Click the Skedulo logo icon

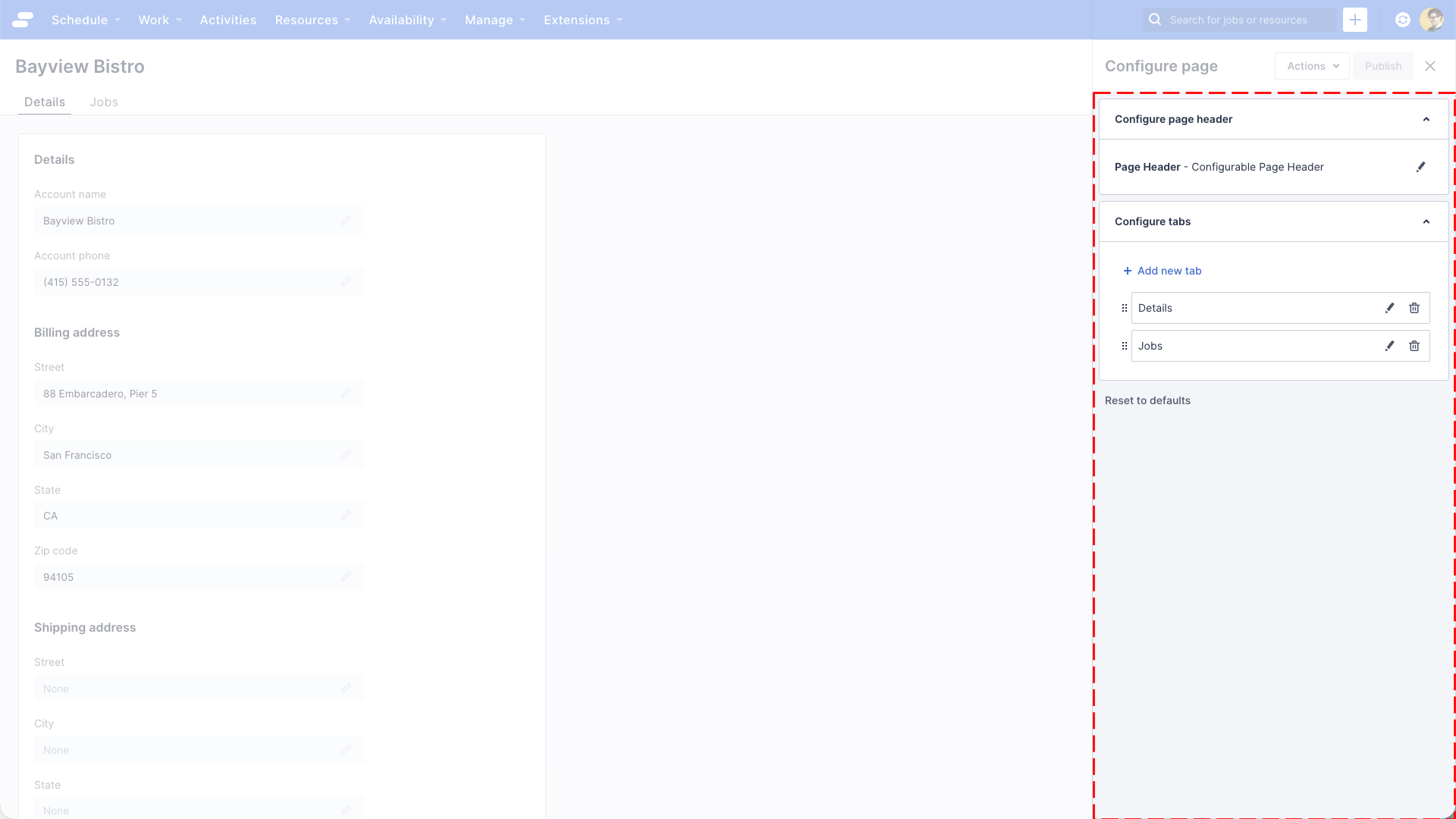(23, 20)
